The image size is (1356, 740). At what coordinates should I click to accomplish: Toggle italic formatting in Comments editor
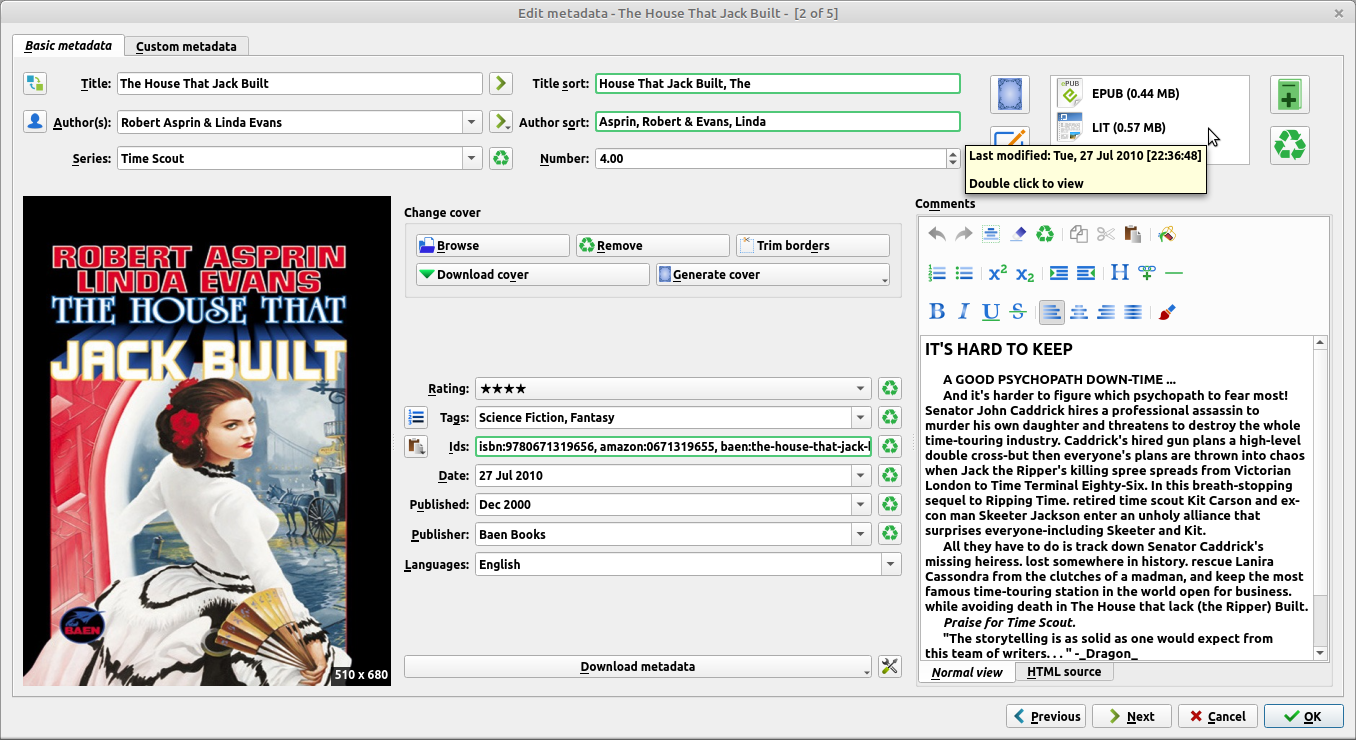point(964,312)
